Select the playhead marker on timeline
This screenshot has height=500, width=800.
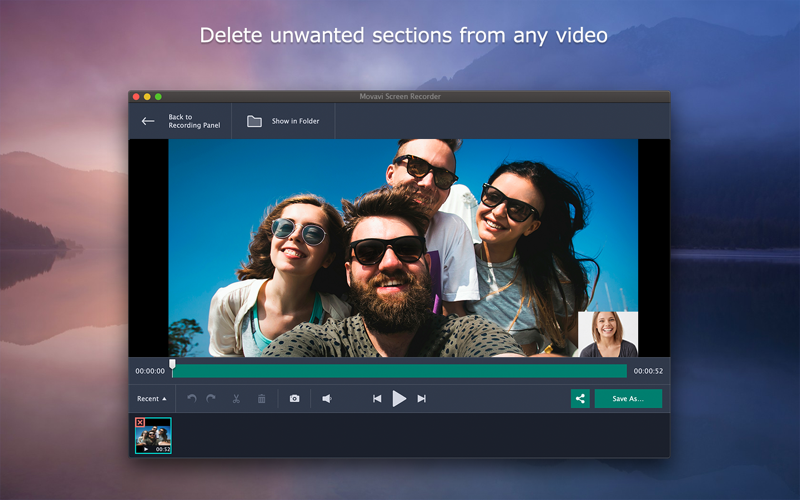point(172,364)
